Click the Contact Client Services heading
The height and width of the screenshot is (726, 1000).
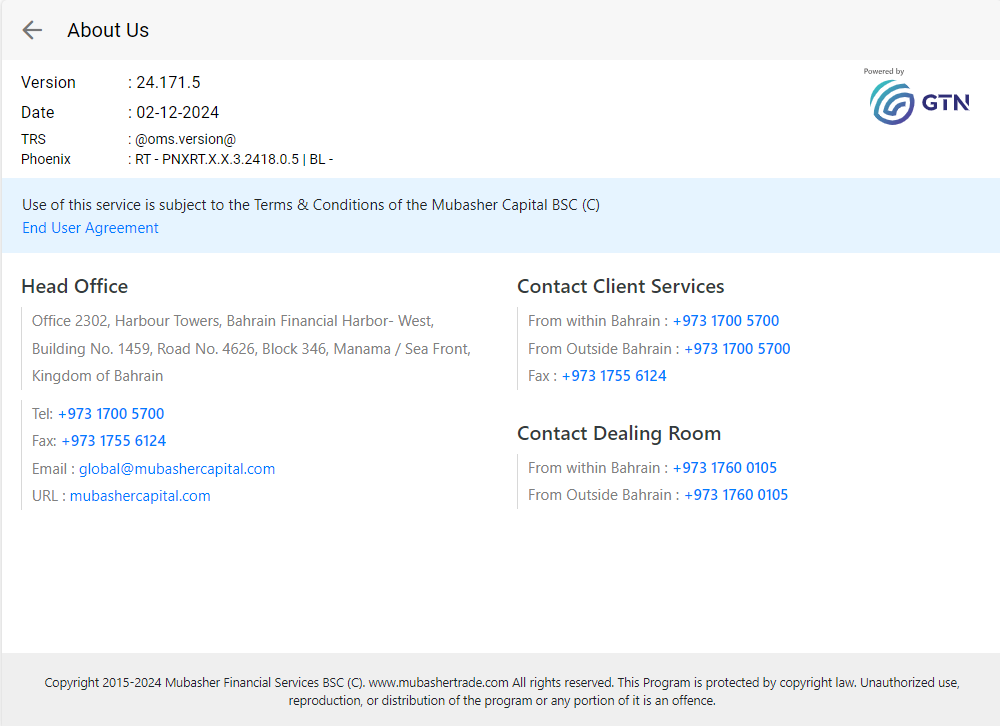pos(621,286)
